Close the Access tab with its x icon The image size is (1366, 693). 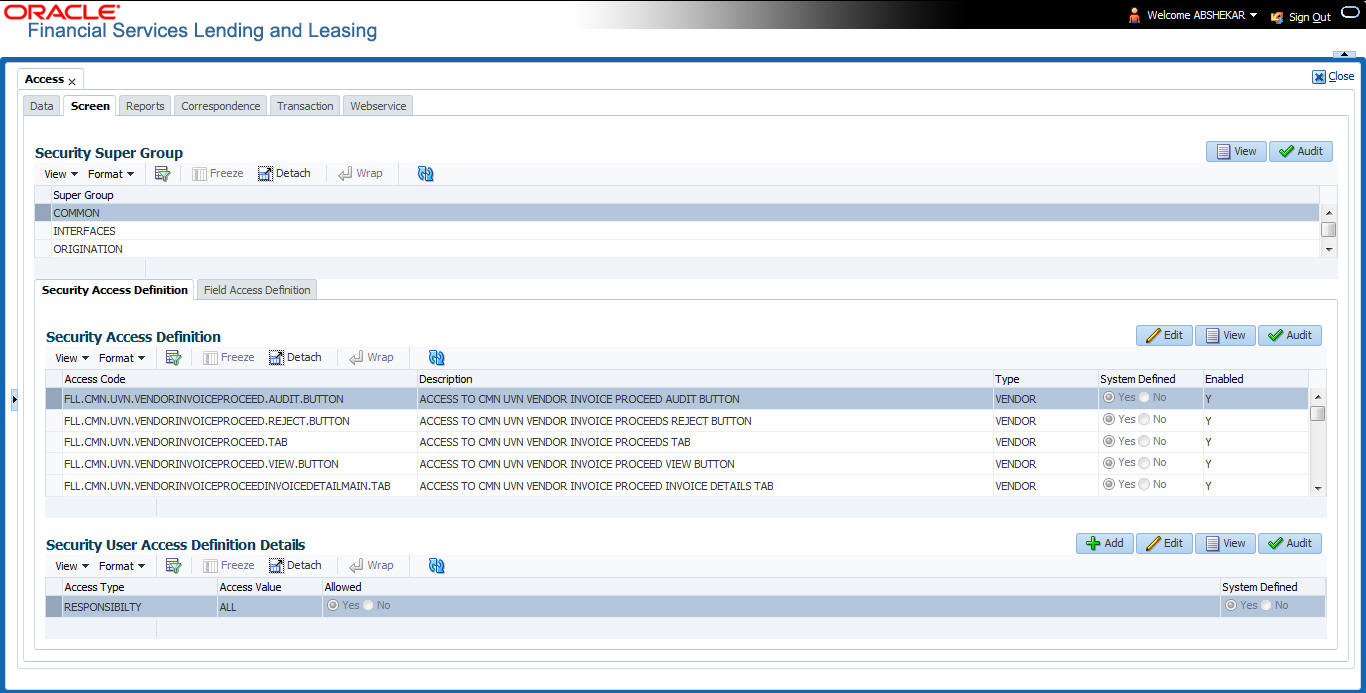point(72,81)
